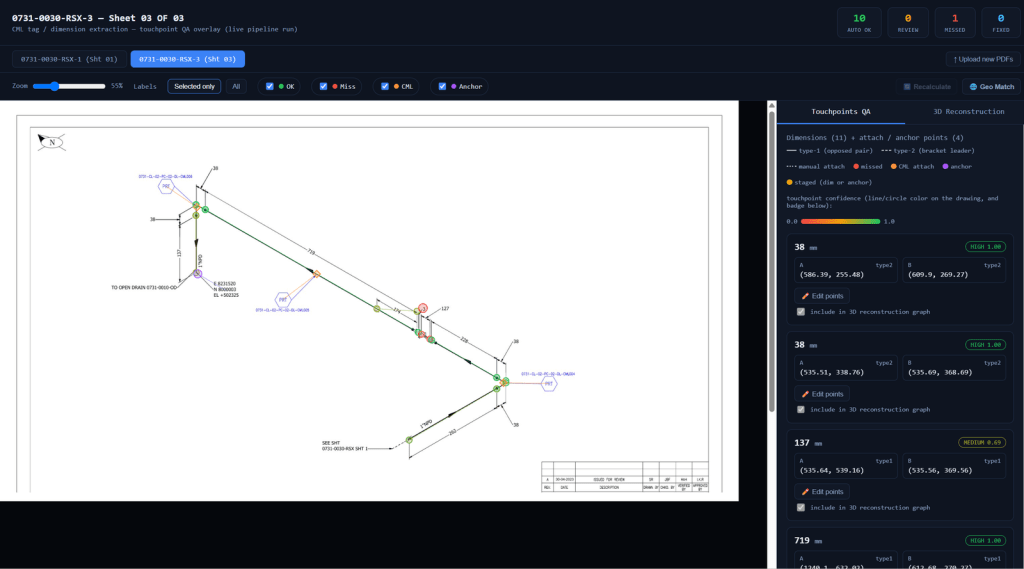Open the 3D Reconstruction tab

[968, 112]
